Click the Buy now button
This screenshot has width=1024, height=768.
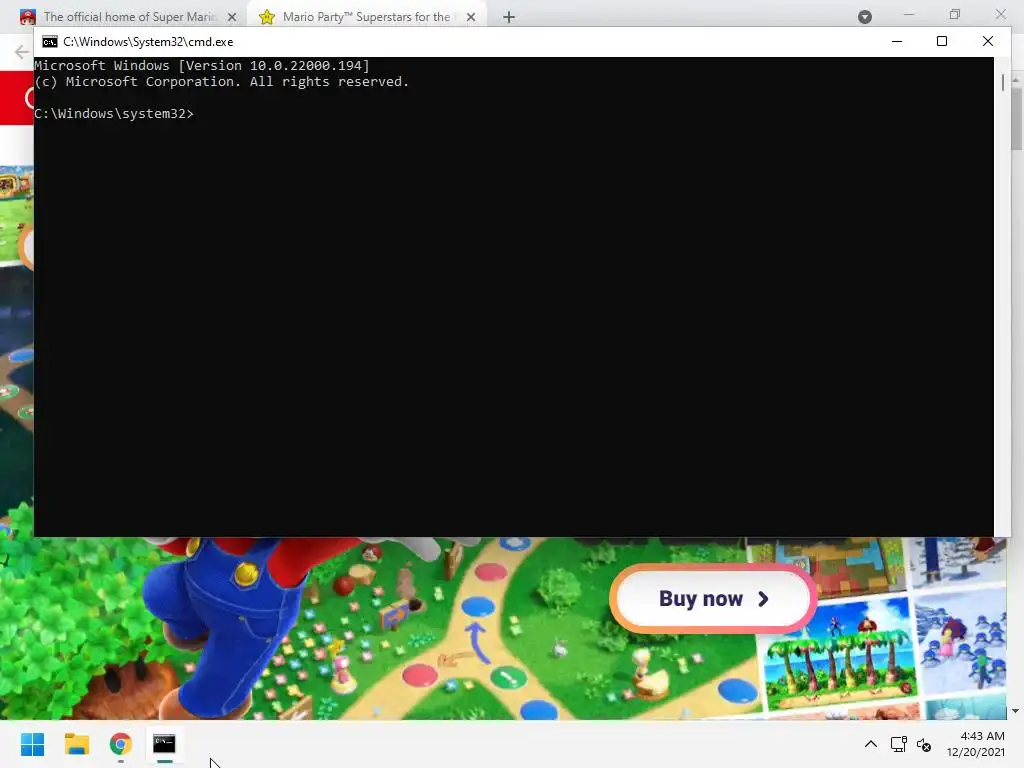(x=713, y=598)
